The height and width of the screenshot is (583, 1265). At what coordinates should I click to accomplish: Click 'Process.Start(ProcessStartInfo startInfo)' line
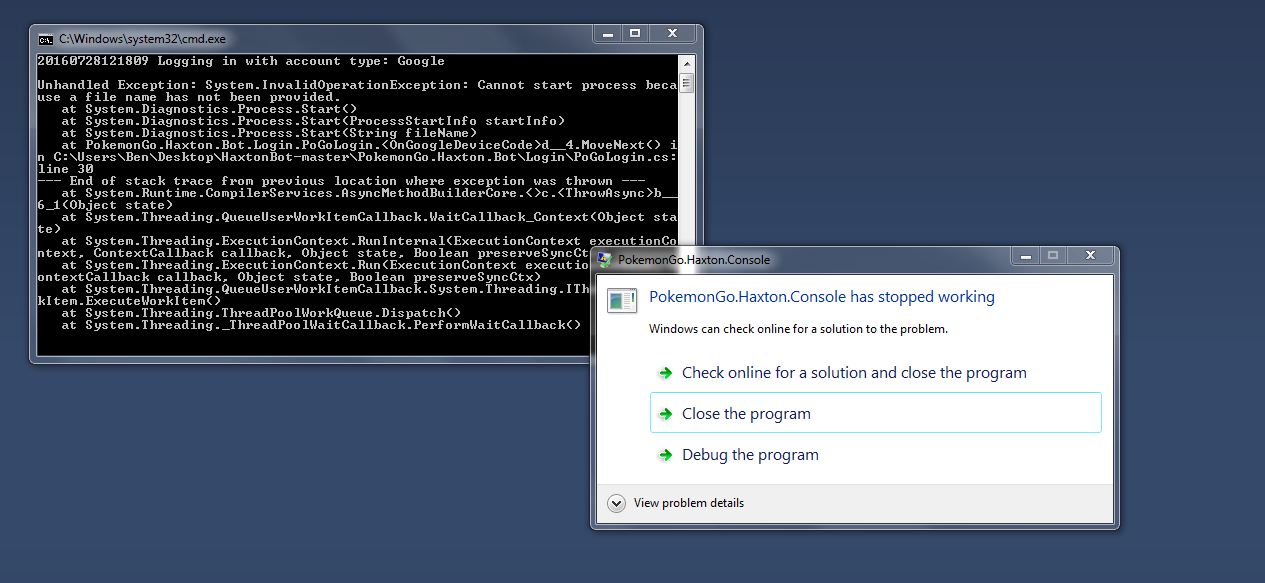[313, 121]
